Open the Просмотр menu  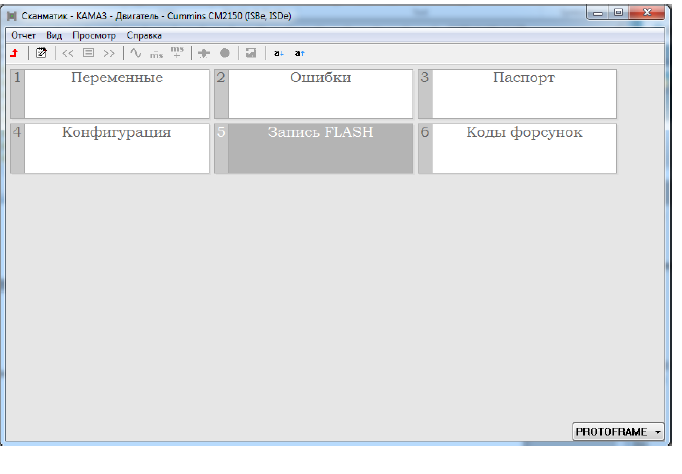coord(94,36)
